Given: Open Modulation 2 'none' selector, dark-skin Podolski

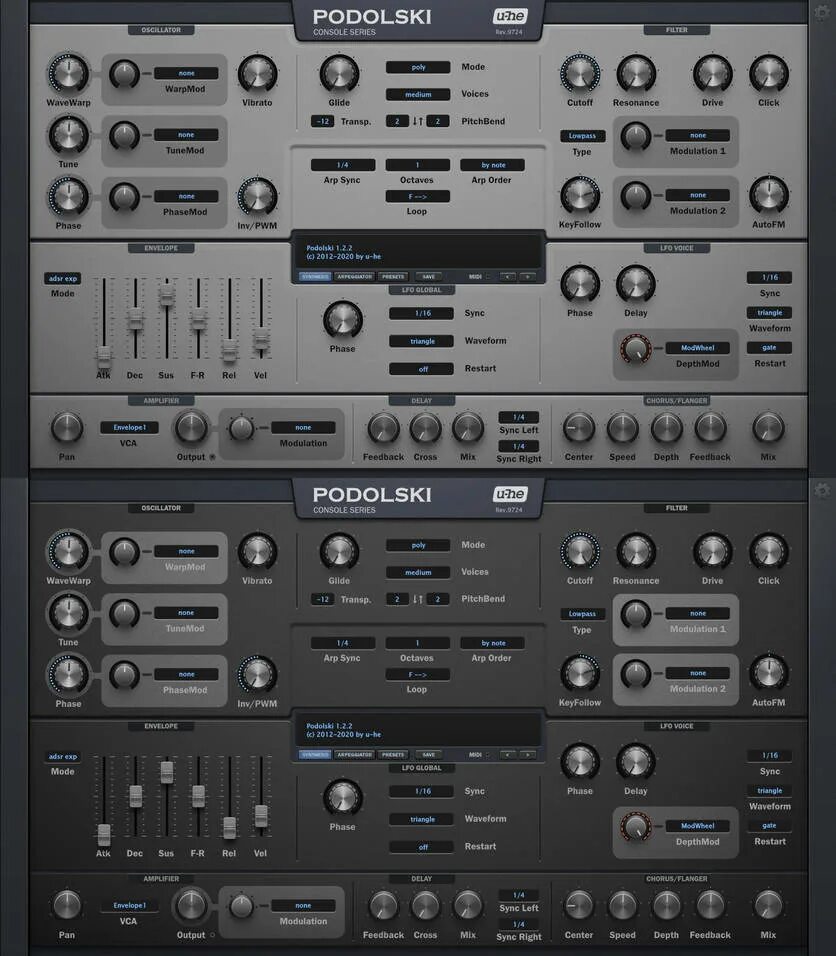Looking at the screenshot, I should pyautogui.click(x=698, y=673).
